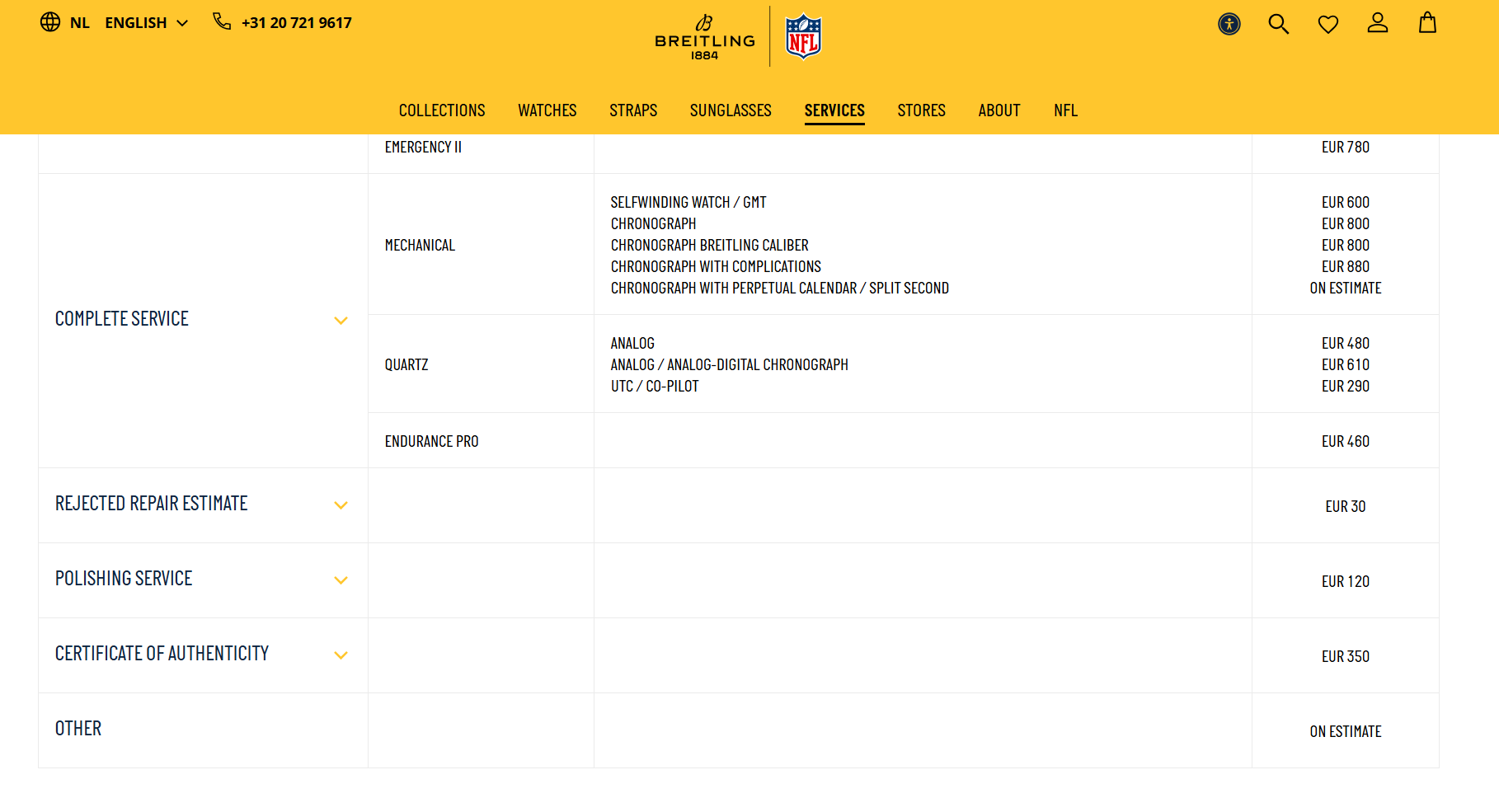
Task: Open the English language dropdown
Action: pyautogui.click(x=147, y=23)
